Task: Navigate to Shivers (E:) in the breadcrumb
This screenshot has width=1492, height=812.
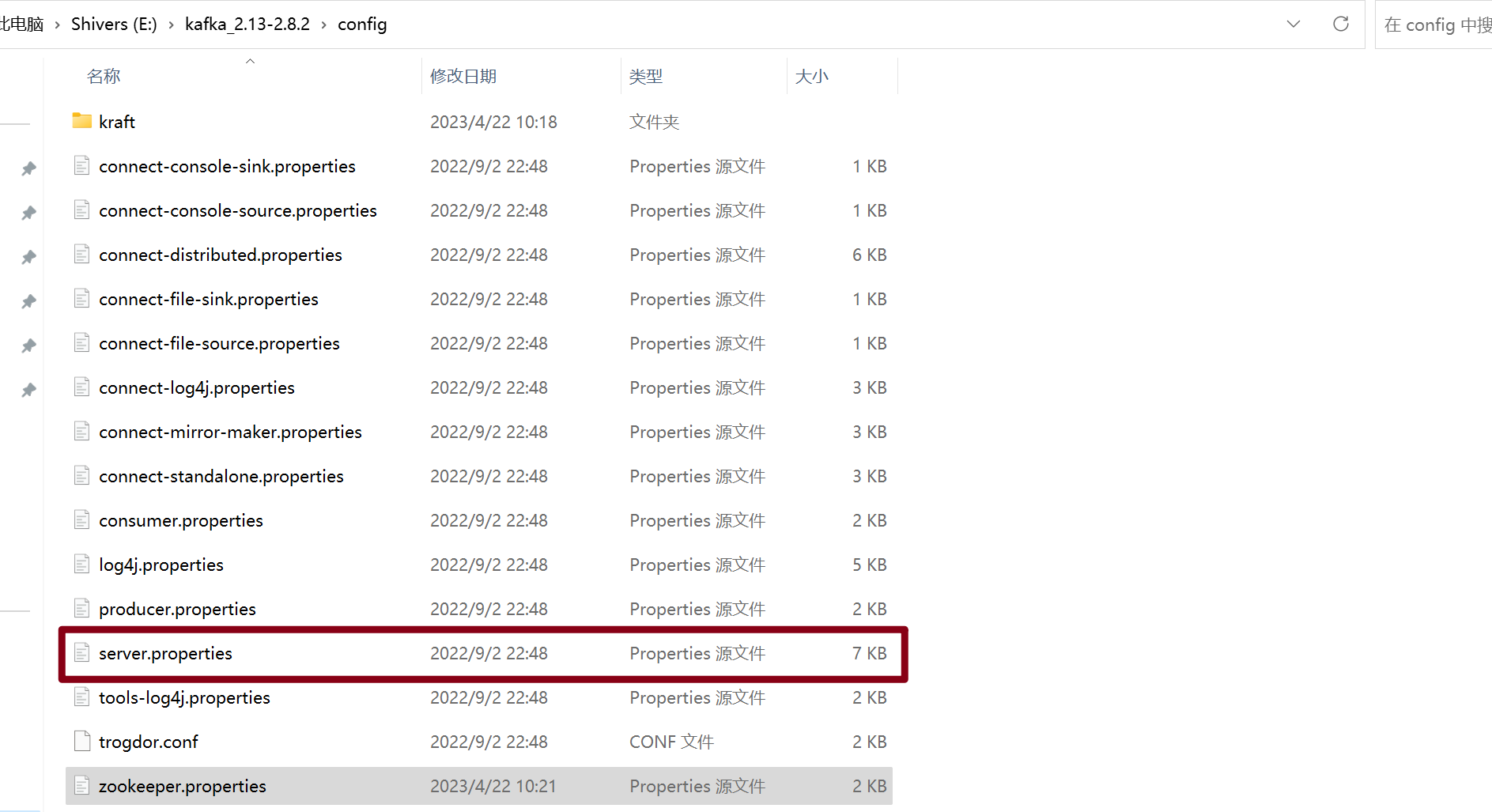Action: (x=114, y=24)
